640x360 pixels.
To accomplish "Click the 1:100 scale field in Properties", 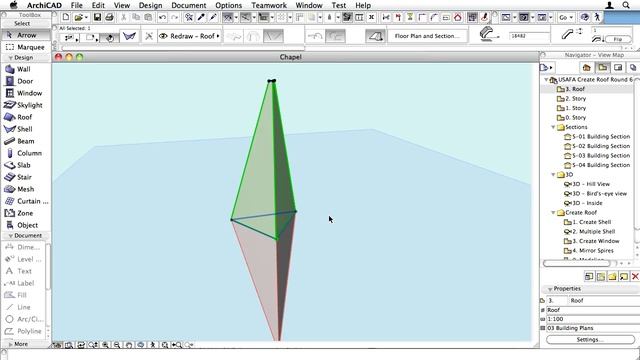I will (593, 319).
